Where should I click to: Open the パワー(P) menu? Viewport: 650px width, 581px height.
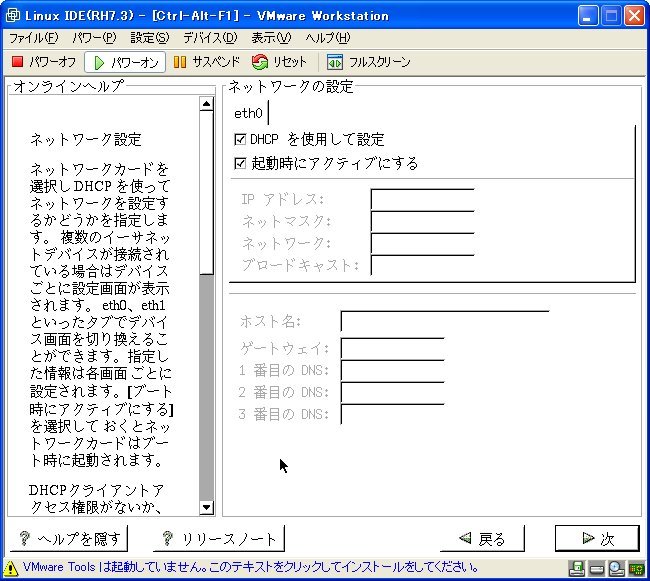[x=94, y=38]
